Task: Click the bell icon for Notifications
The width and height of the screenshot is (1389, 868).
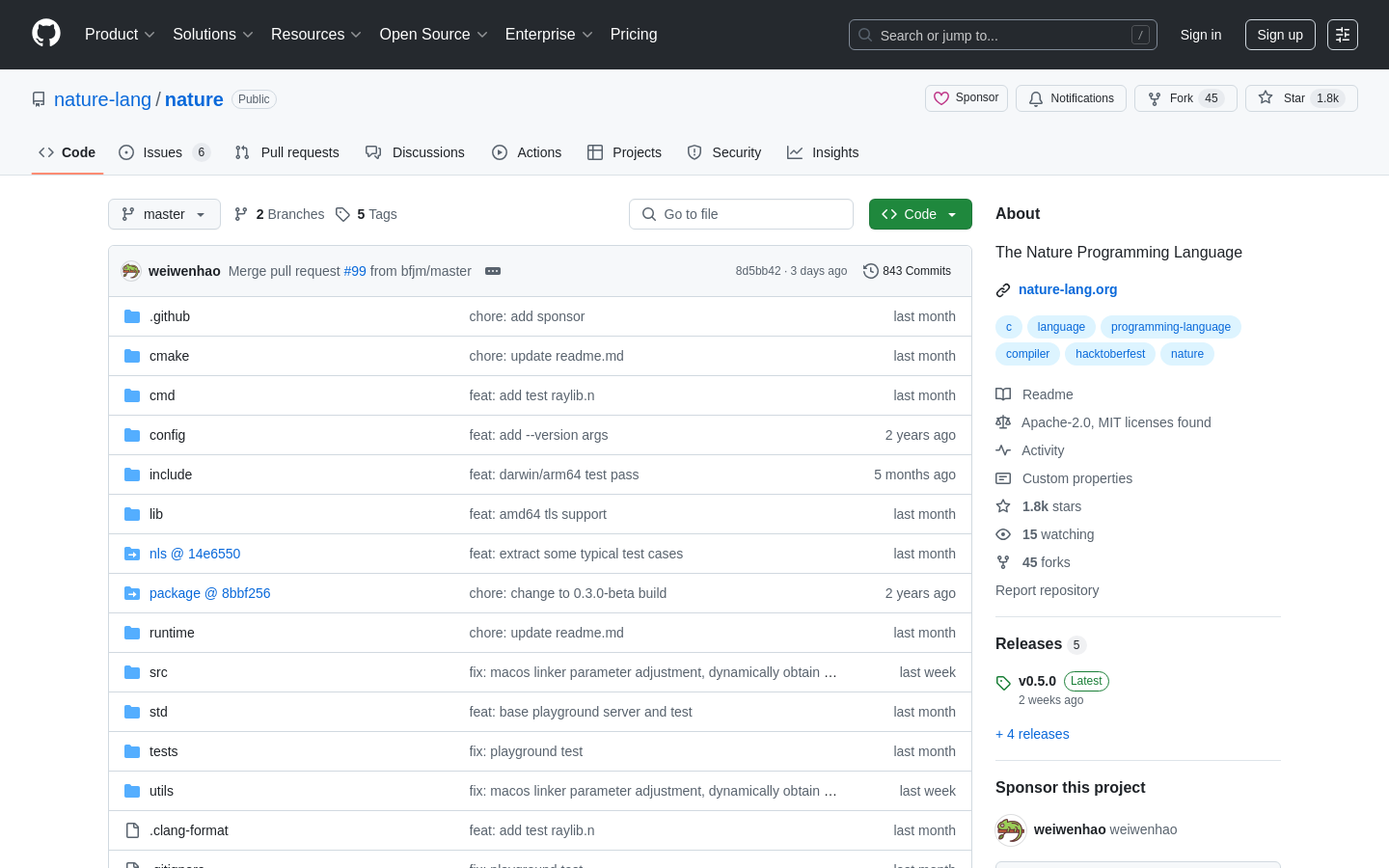Action: (1036, 98)
